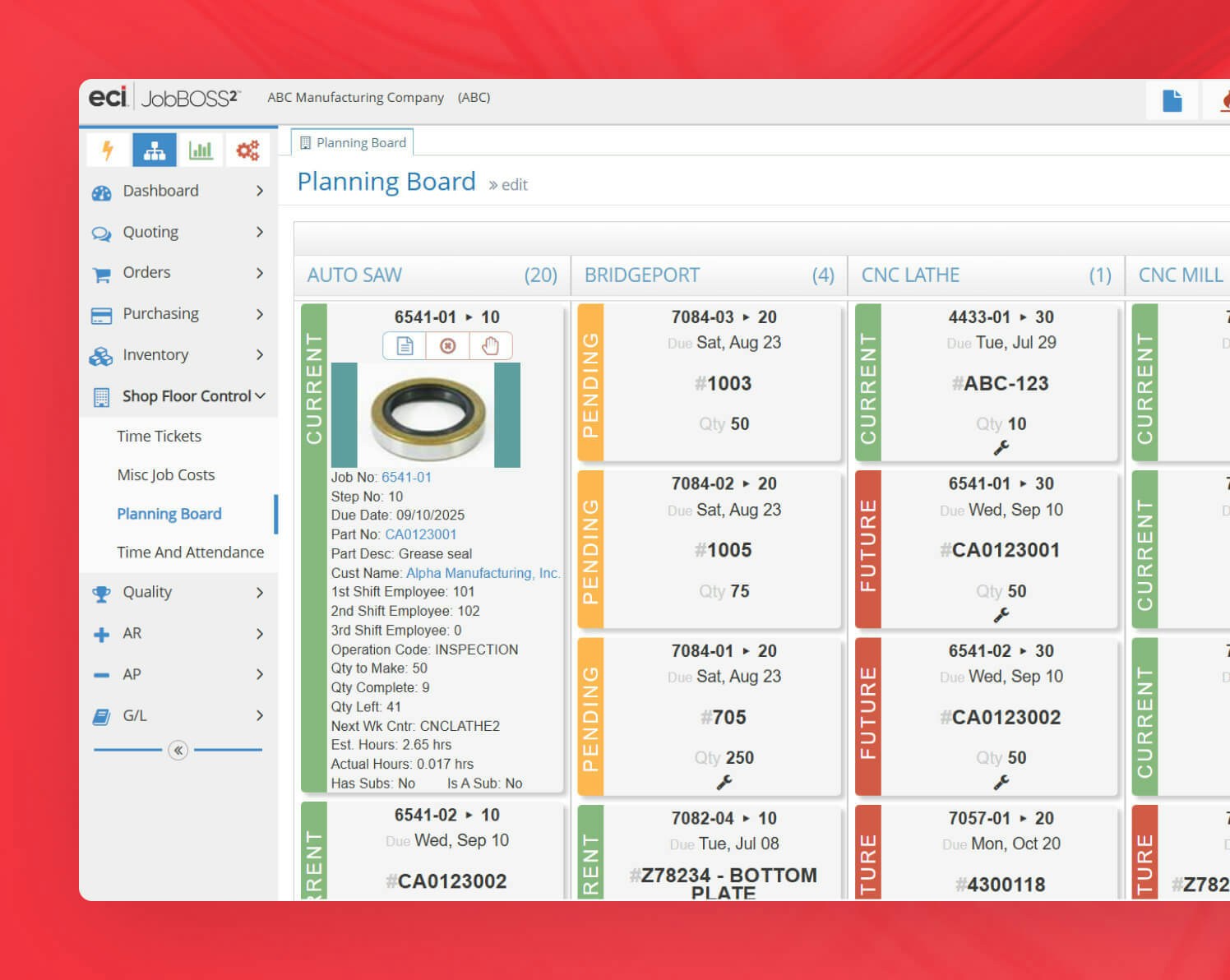
Task: Open the Dashboard menu label
Action: tap(160, 191)
